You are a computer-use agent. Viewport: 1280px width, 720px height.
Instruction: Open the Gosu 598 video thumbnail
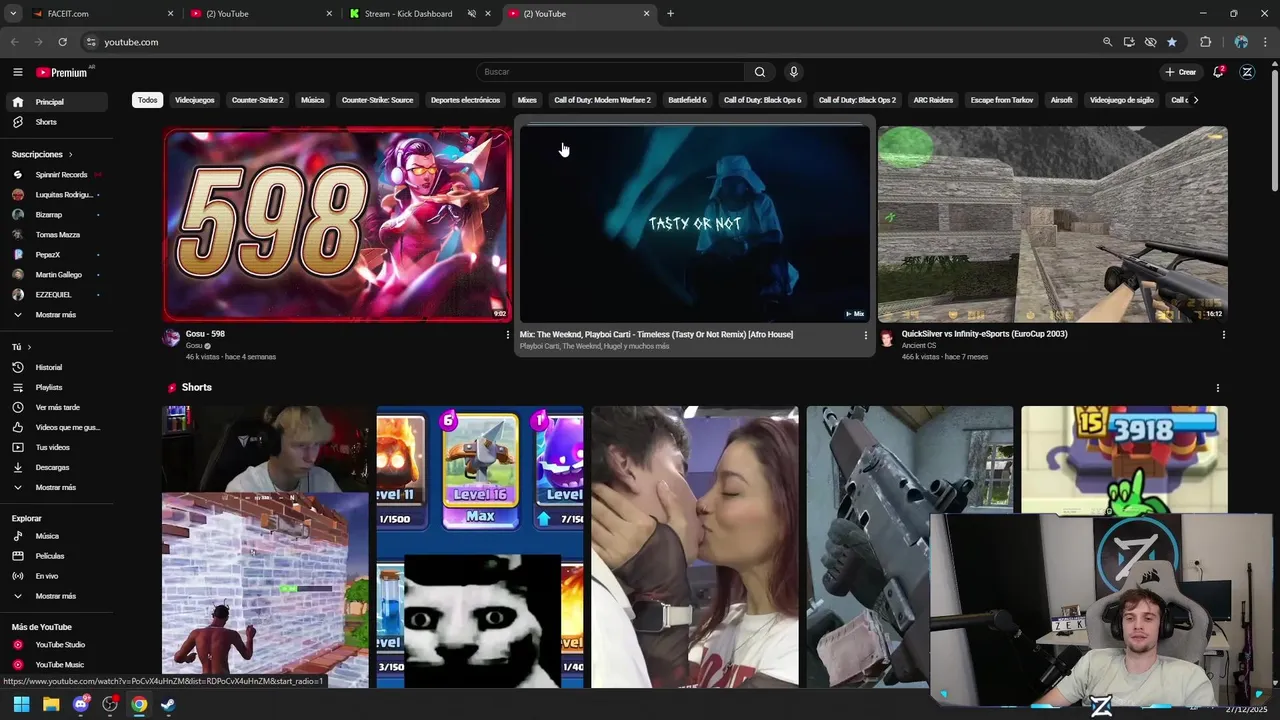[x=338, y=224]
